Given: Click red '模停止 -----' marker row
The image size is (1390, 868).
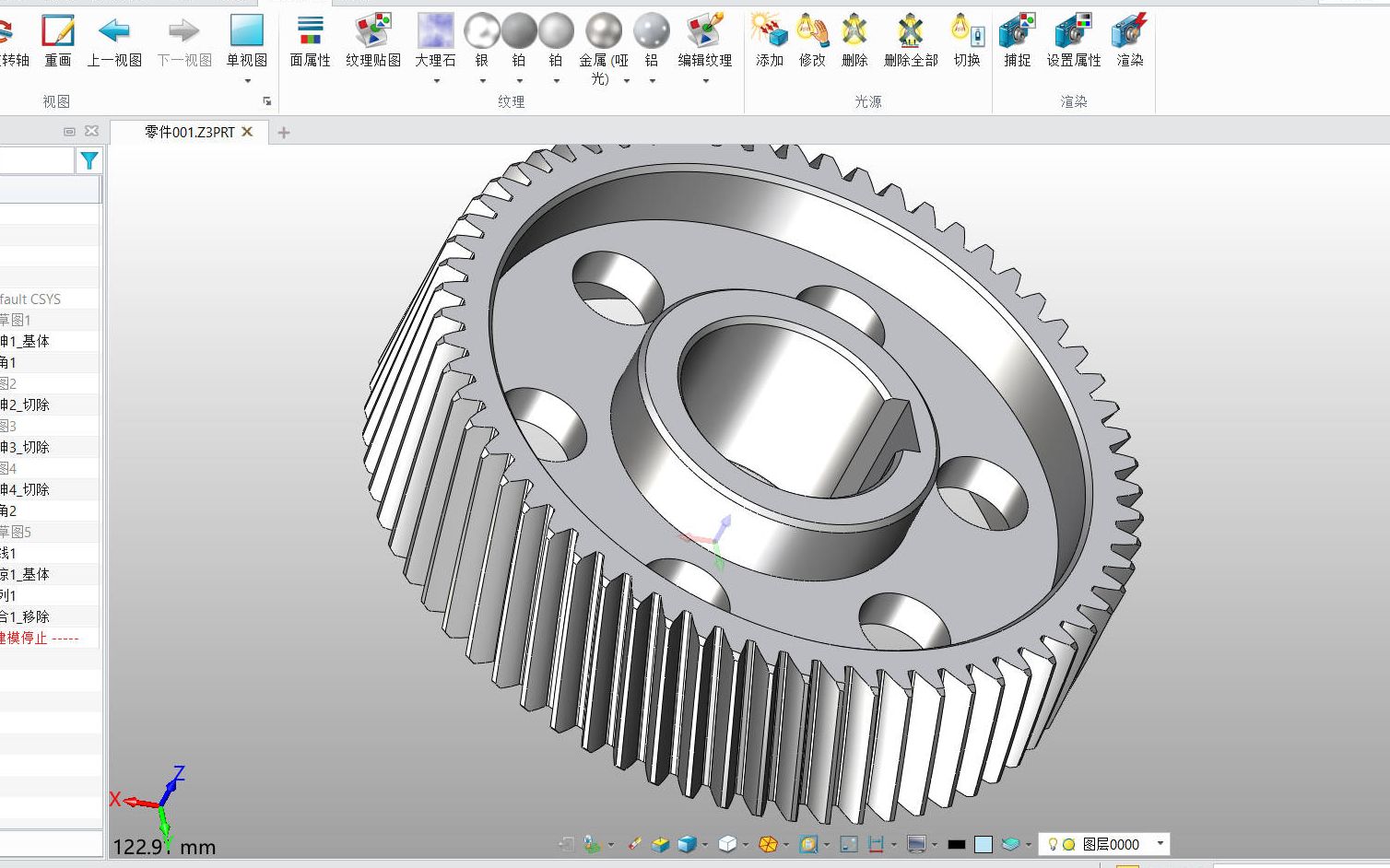Looking at the screenshot, I should pyautogui.click(x=51, y=638).
